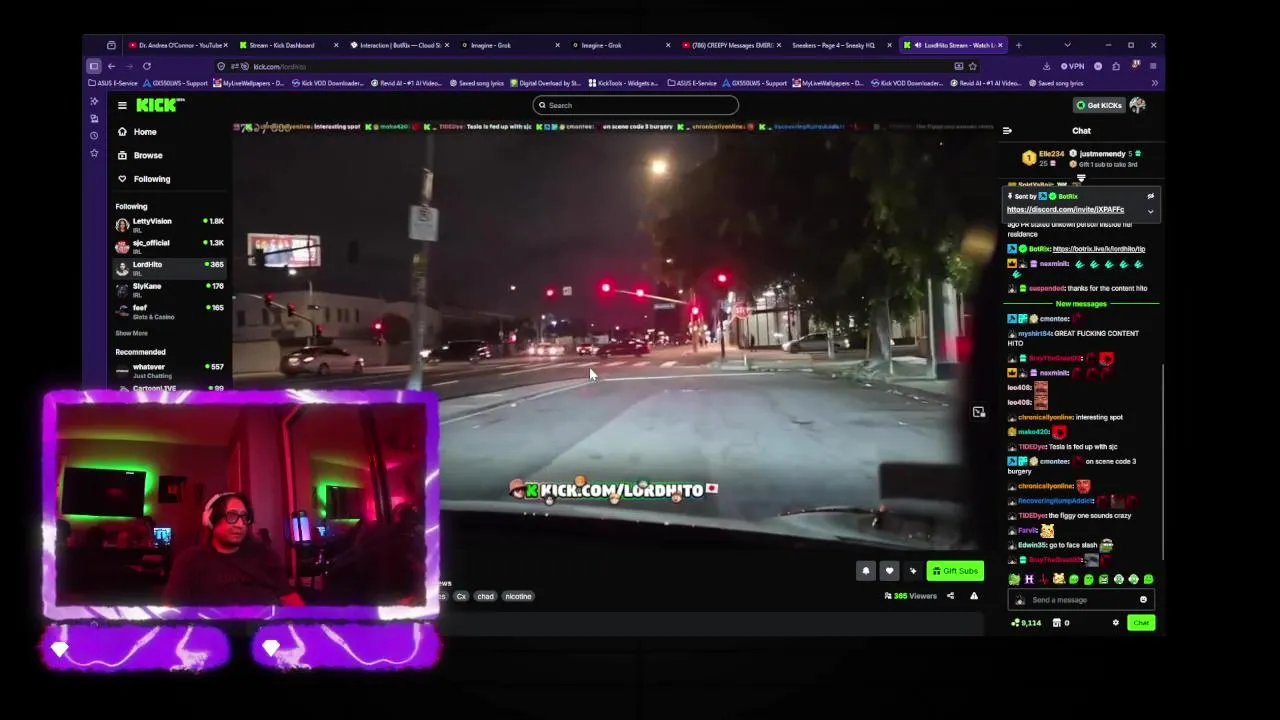1280x720 pixels.
Task: Open botrix.live leaderboard link in chat
Action: [1099, 249]
